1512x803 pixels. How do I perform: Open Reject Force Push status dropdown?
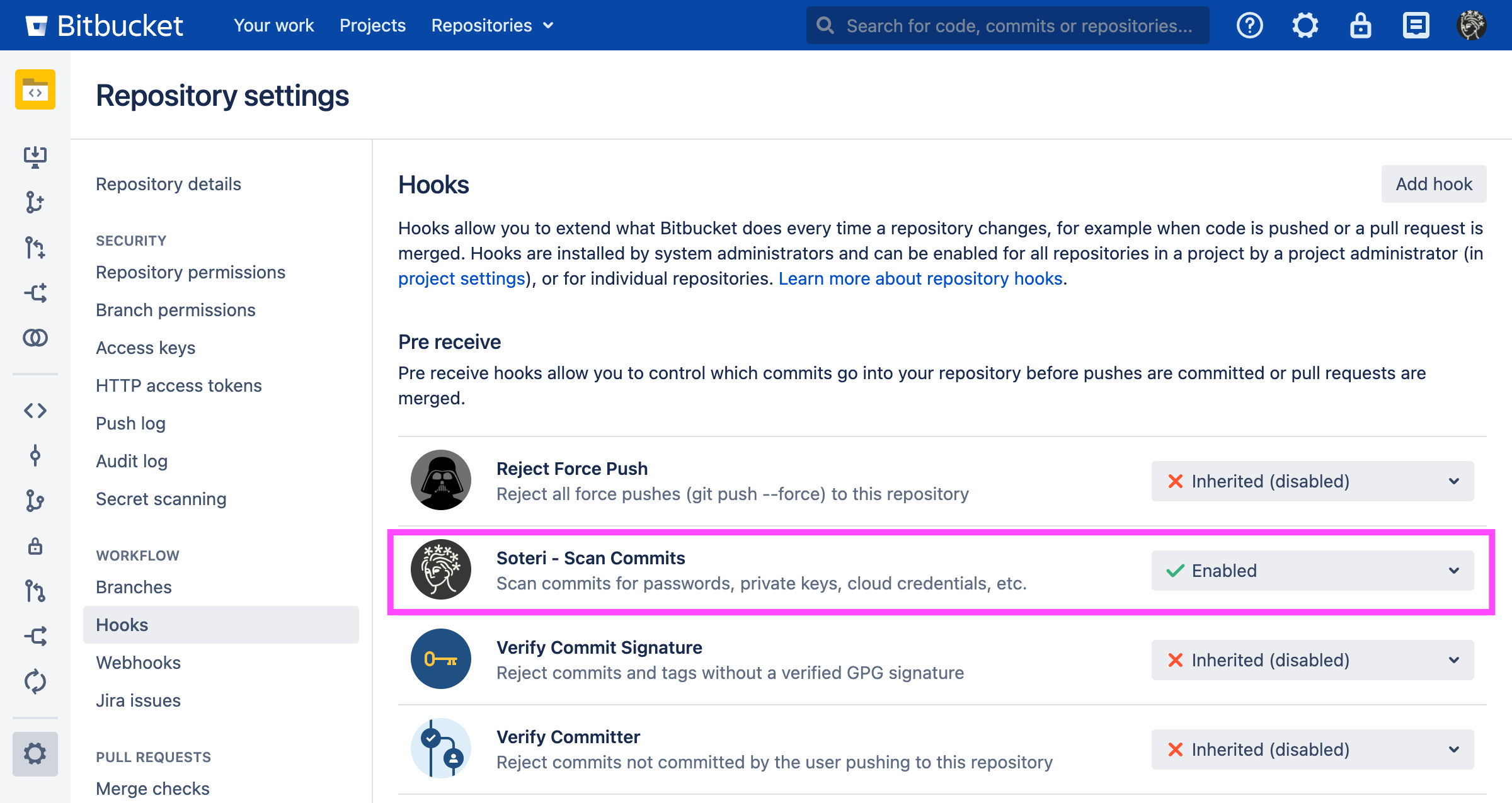pos(1312,481)
